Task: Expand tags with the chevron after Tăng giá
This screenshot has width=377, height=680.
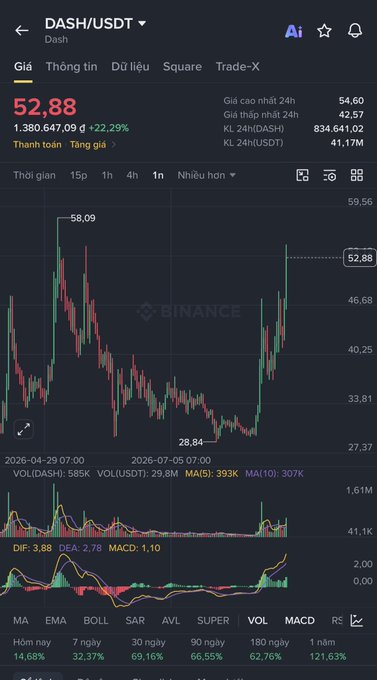Action: pyautogui.click(x=114, y=144)
